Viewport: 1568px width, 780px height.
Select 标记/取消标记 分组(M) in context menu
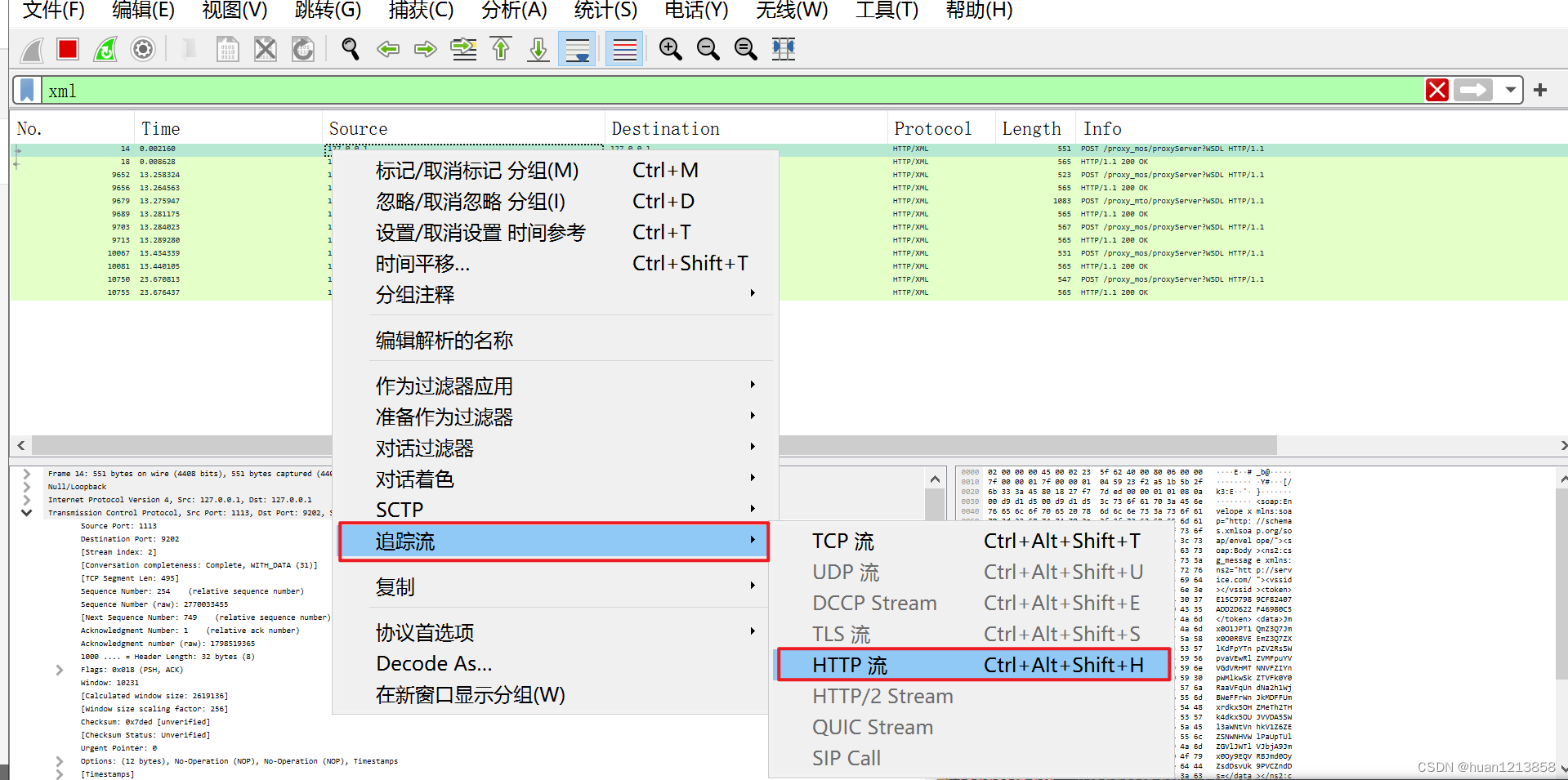pyautogui.click(x=554, y=170)
